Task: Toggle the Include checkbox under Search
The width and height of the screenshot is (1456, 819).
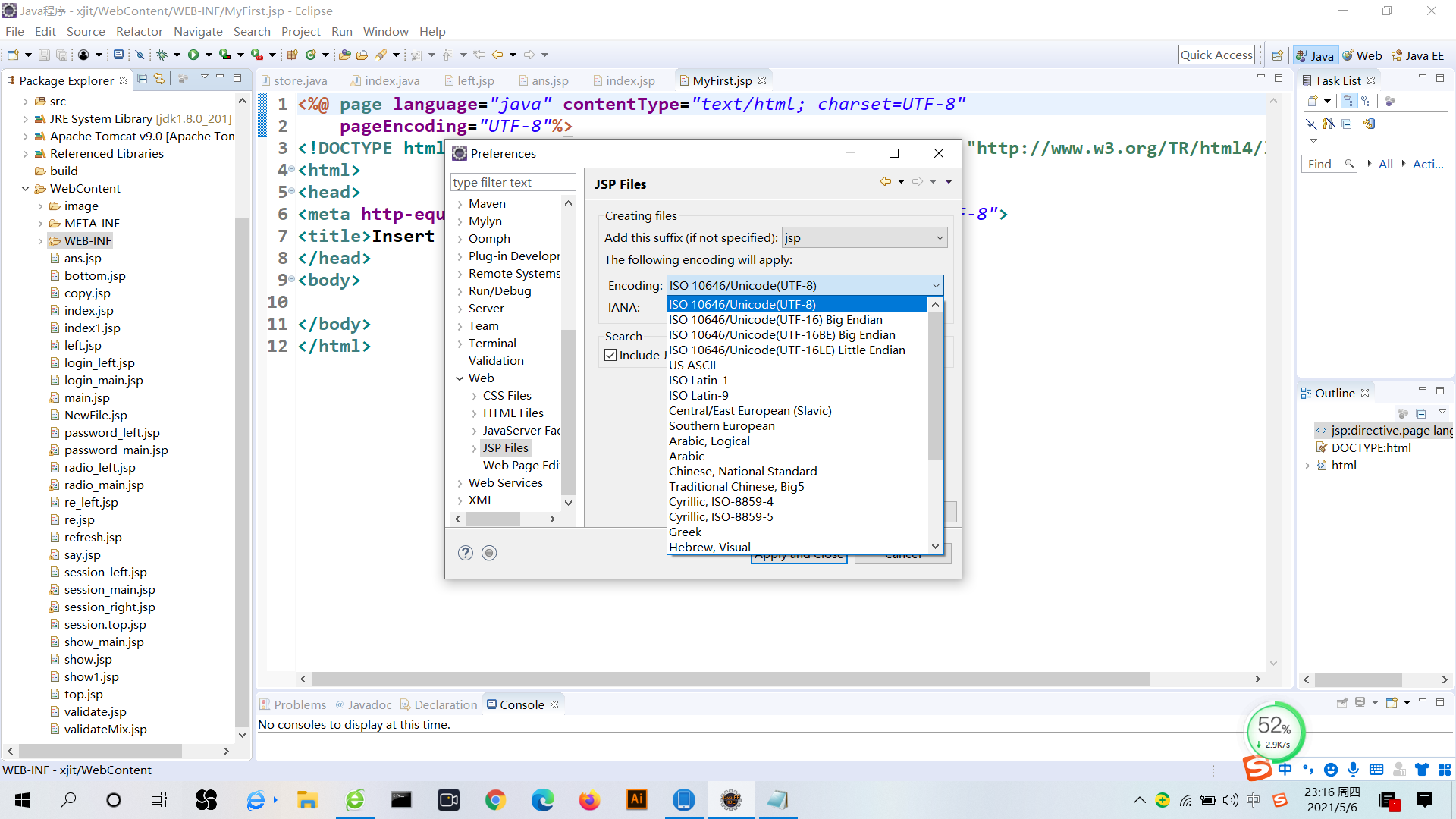Action: coord(610,355)
